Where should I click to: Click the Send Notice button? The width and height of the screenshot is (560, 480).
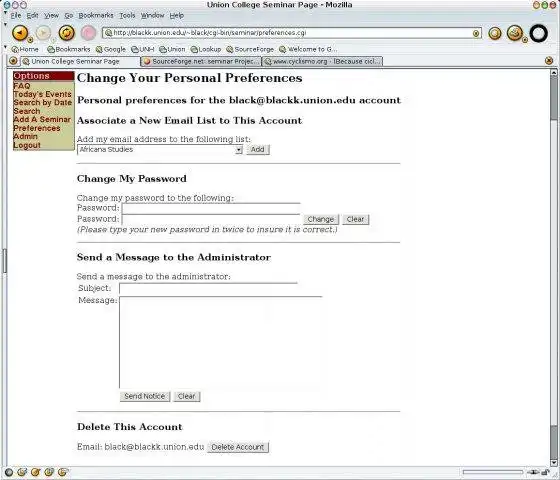pos(145,396)
